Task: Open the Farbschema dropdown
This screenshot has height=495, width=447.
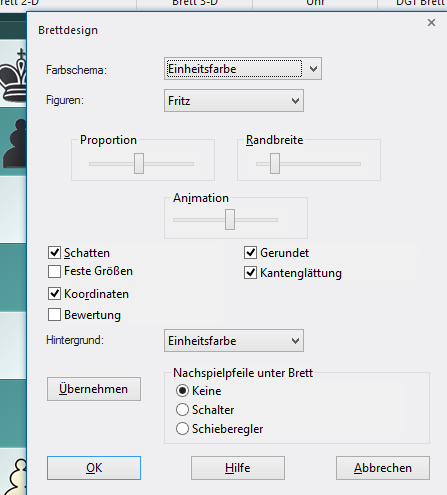Action: [243, 69]
